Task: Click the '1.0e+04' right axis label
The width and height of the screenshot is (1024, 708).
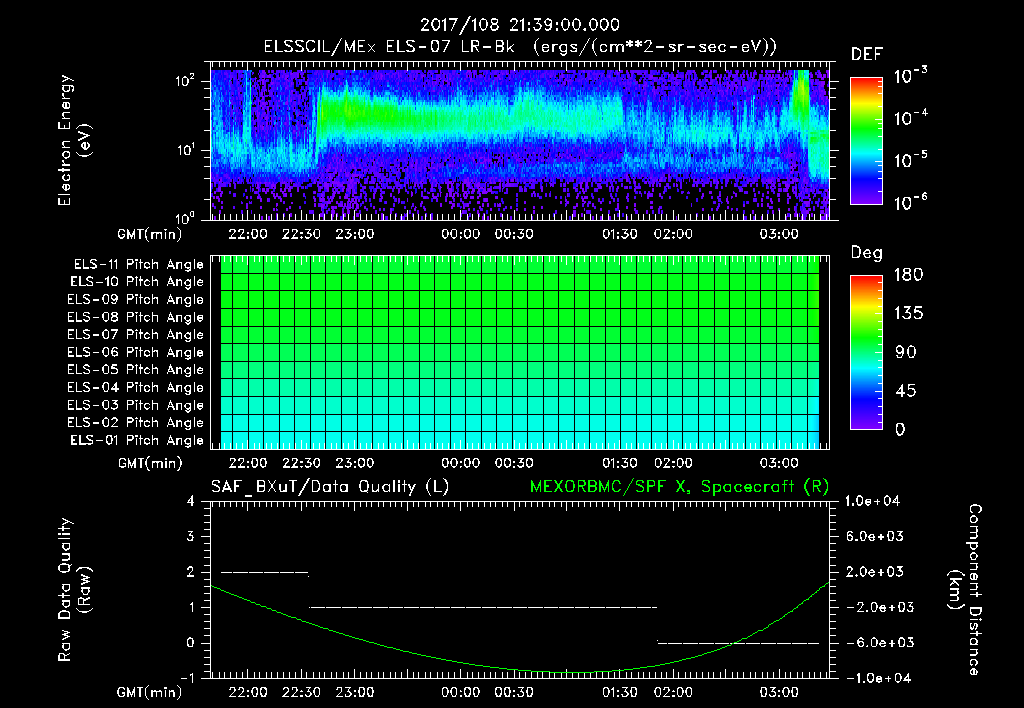Action: pyautogui.click(x=872, y=501)
